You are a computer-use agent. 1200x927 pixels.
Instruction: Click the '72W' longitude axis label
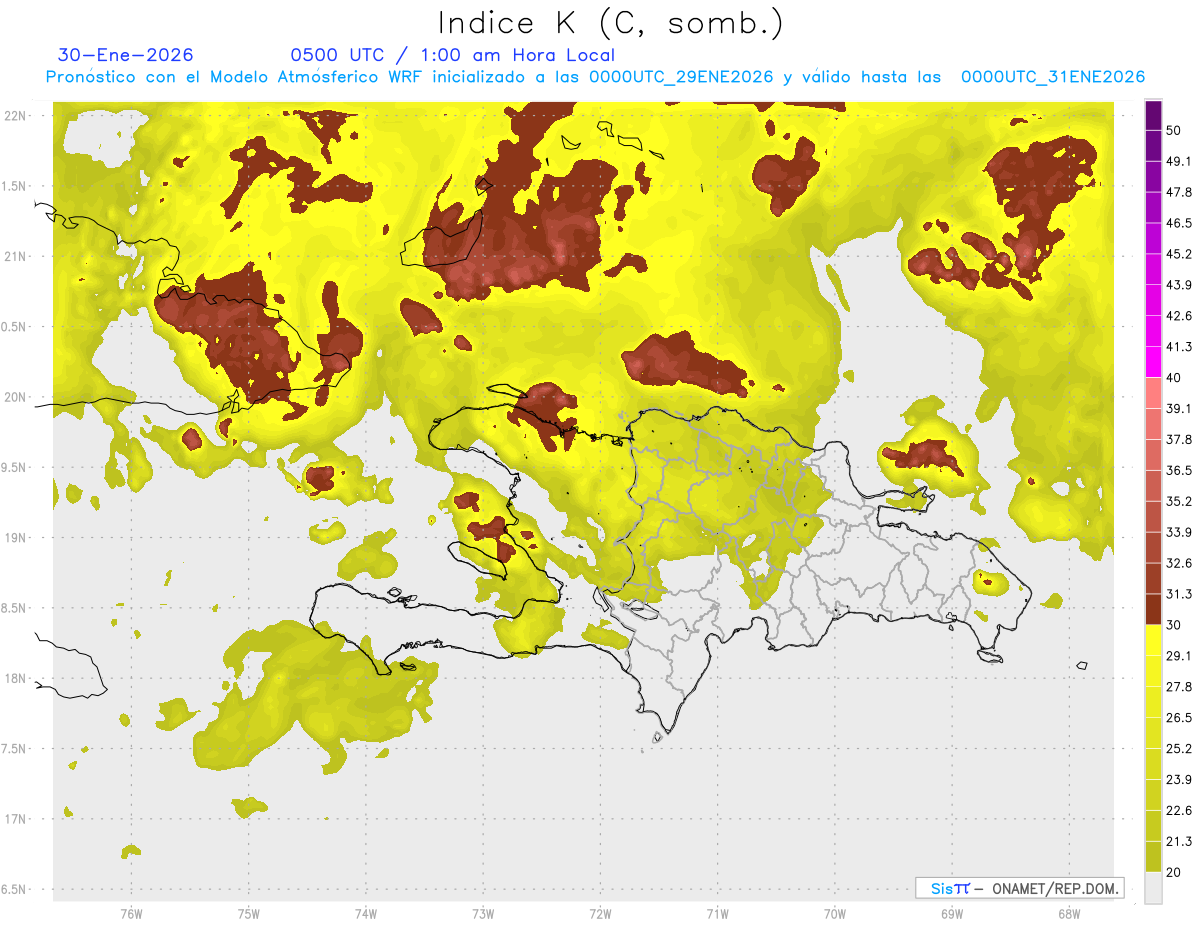601,914
